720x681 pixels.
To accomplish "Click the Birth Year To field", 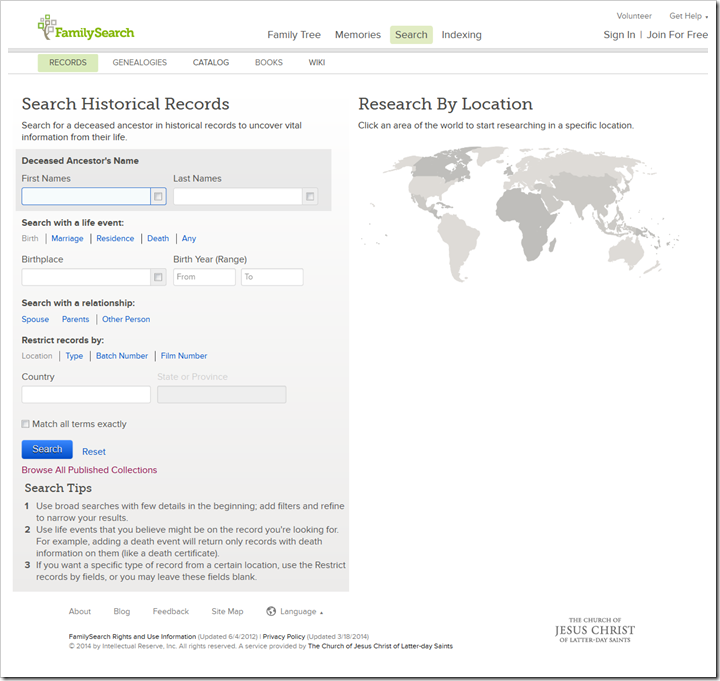I will pos(272,277).
